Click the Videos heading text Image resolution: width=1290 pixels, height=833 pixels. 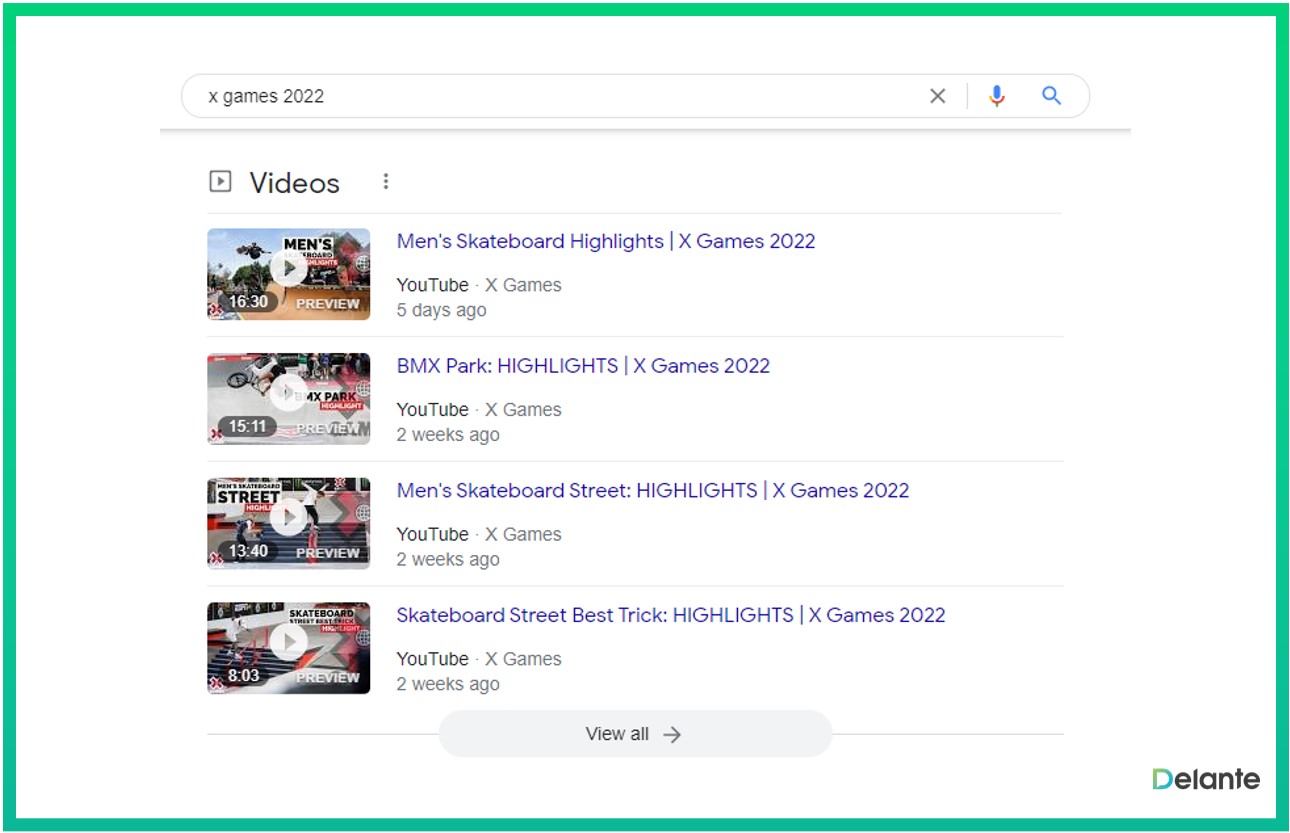pyautogui.click(x=294, y=183)
